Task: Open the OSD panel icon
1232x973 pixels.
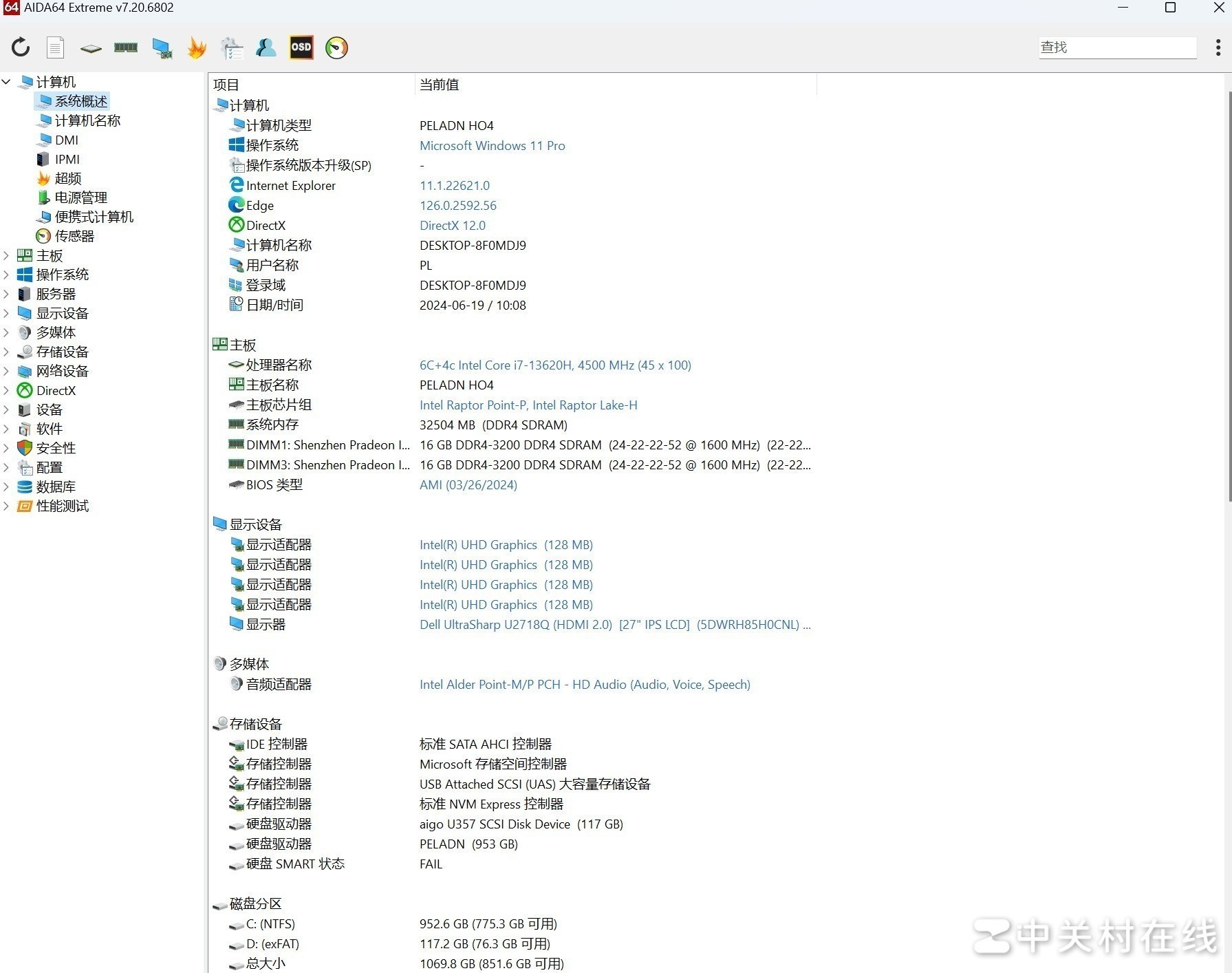Action: 301,47
